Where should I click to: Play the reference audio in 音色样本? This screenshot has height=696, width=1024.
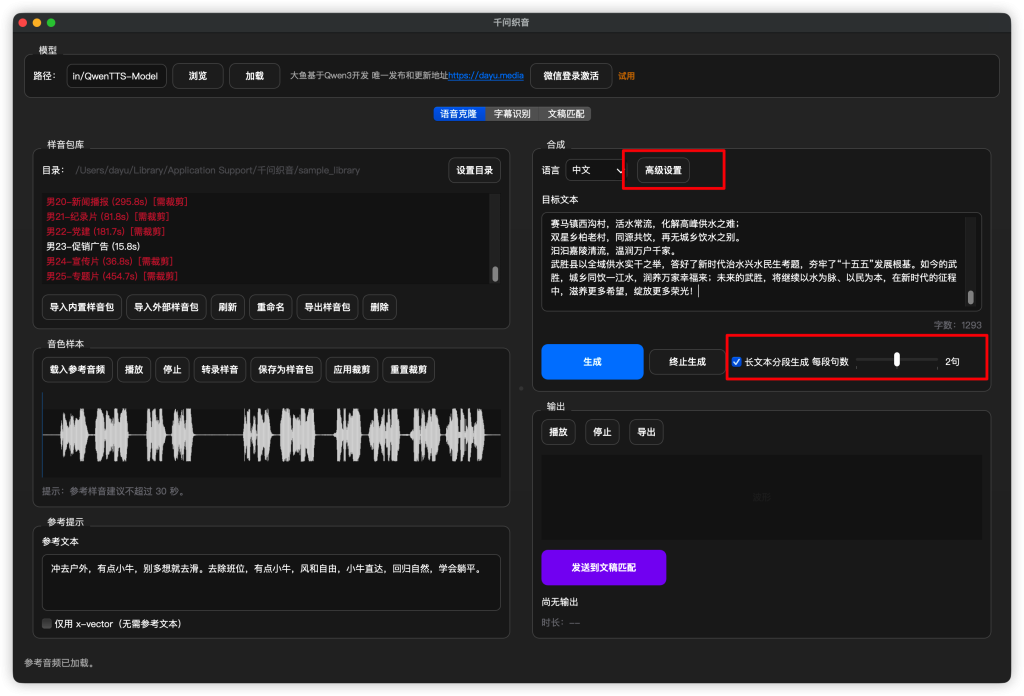(x=132, y=370)
